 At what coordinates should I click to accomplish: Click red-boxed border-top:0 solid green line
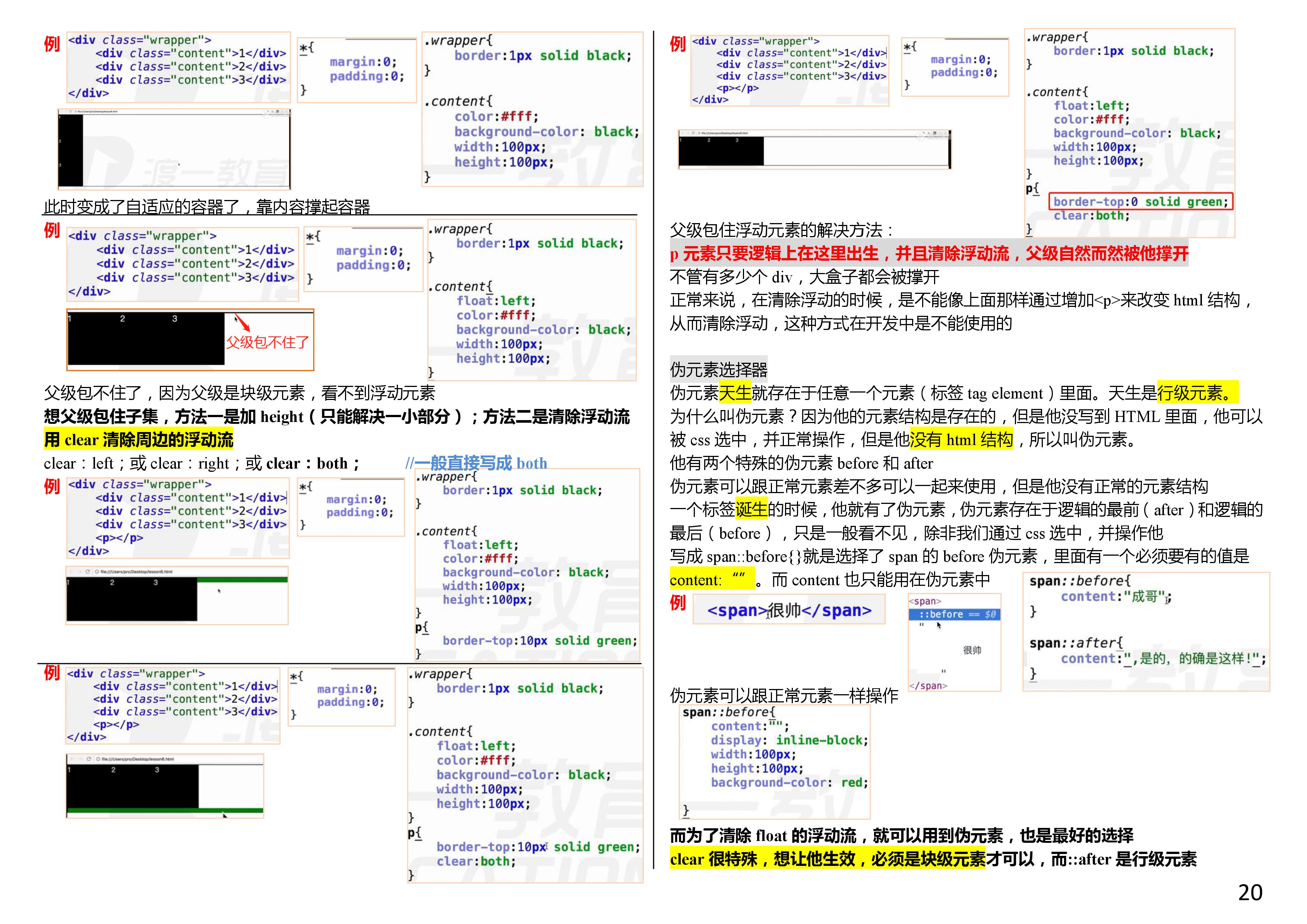click(1140, 202)
